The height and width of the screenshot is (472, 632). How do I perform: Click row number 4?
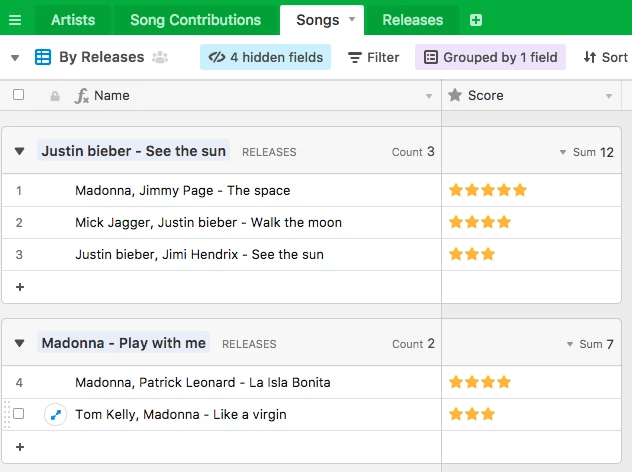(x=19, y=382)
